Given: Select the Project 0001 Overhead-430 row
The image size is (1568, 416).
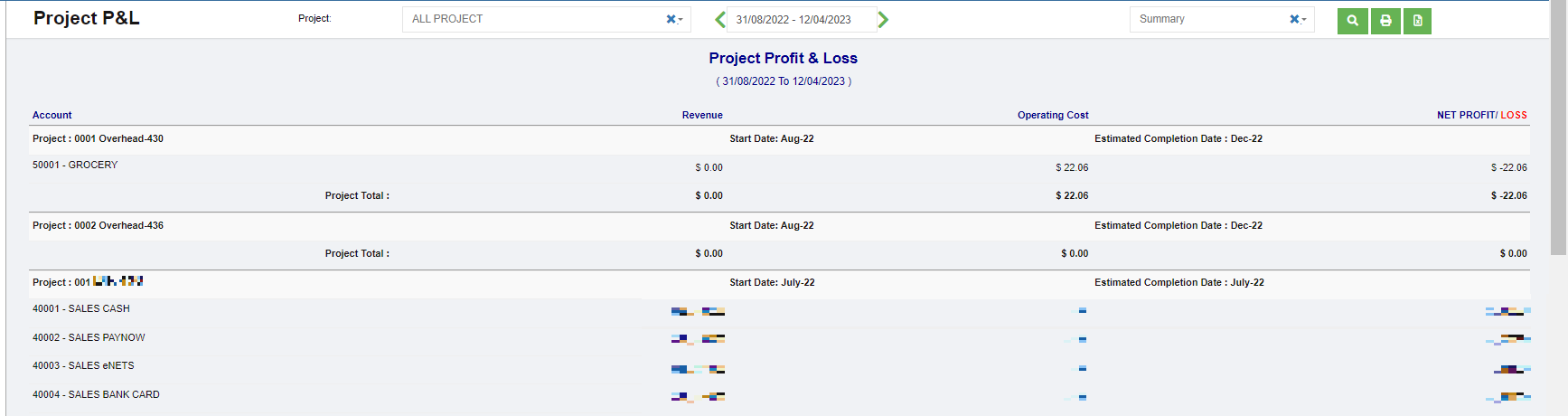Looking at the screenshot, I should click(99, 138).
